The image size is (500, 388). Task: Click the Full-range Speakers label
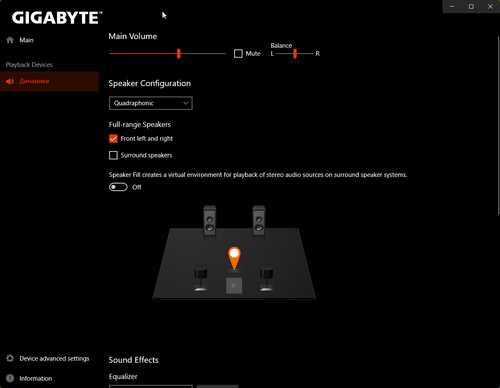[x=140, y=125]
